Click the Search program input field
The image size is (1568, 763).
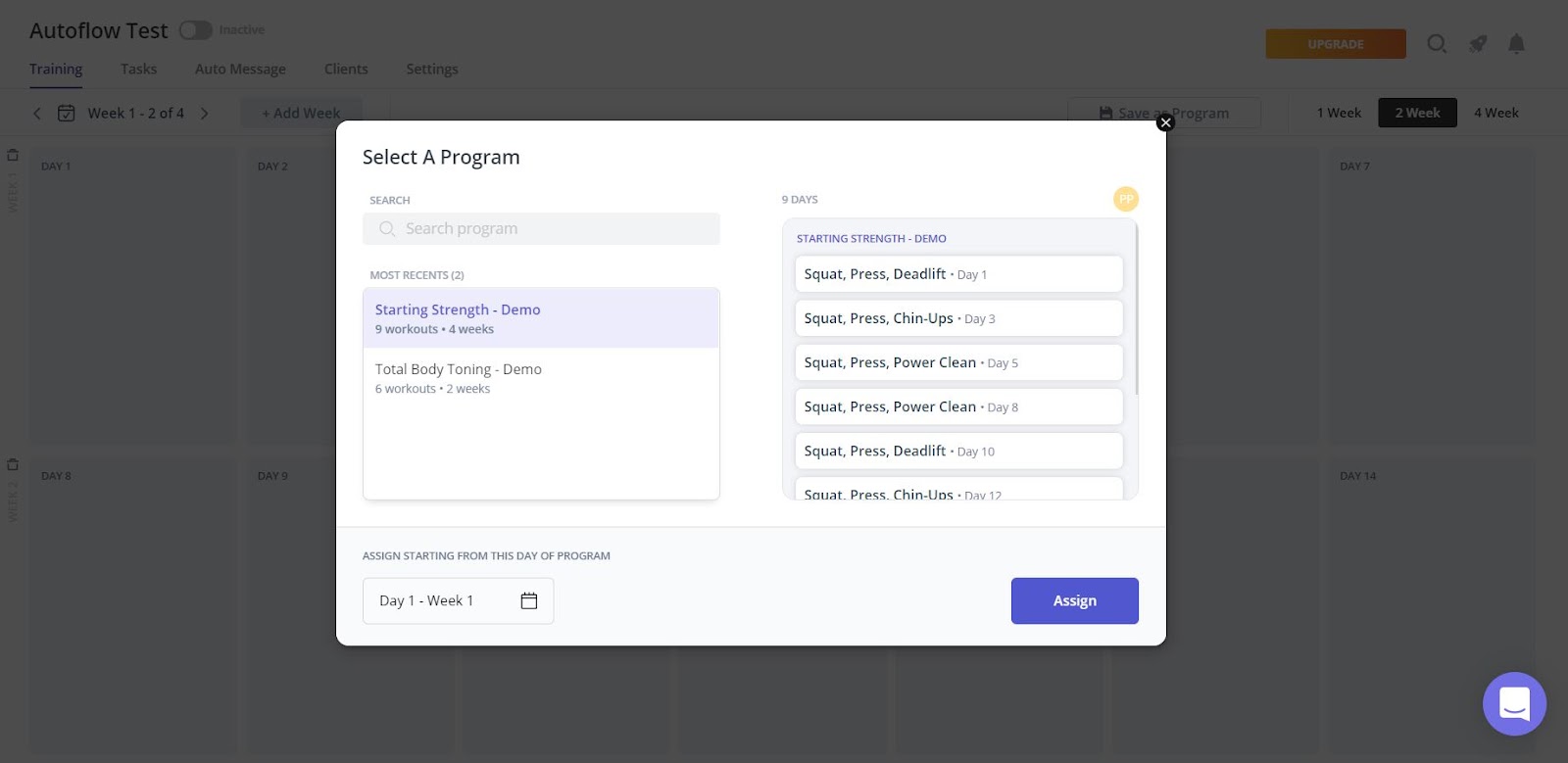[x=541, y=228]
